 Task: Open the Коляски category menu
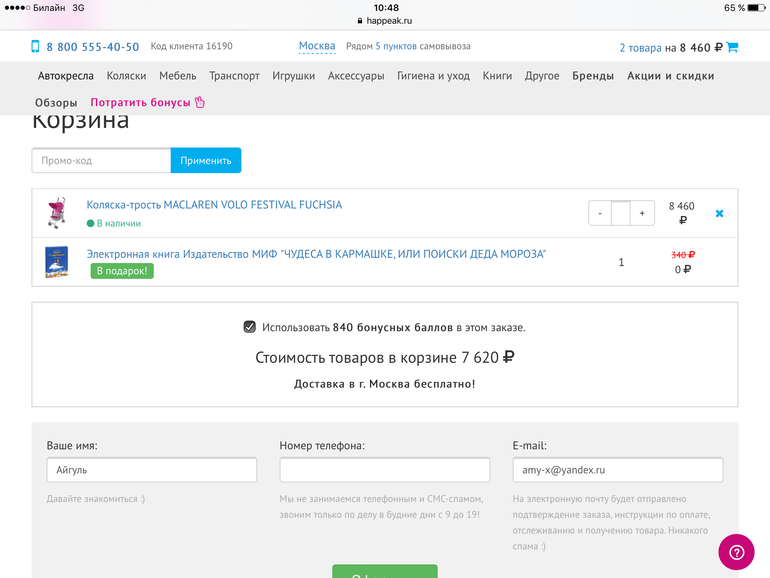(127, 76)
